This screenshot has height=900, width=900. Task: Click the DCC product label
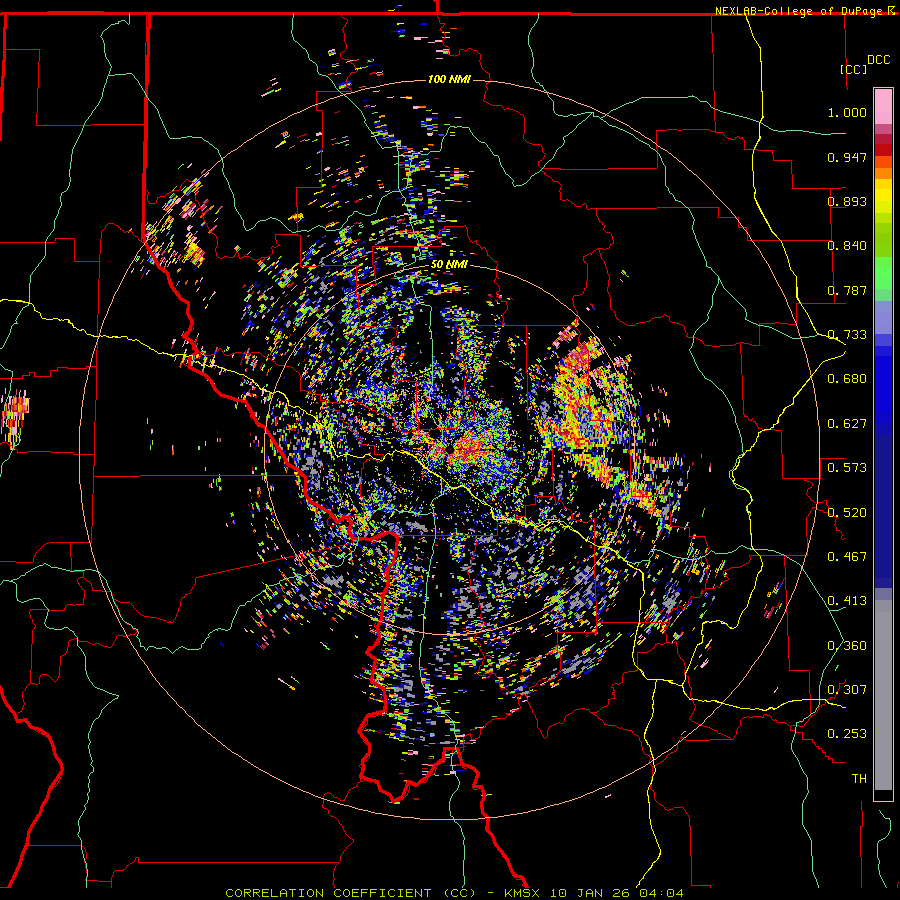[x=879, y=60]
